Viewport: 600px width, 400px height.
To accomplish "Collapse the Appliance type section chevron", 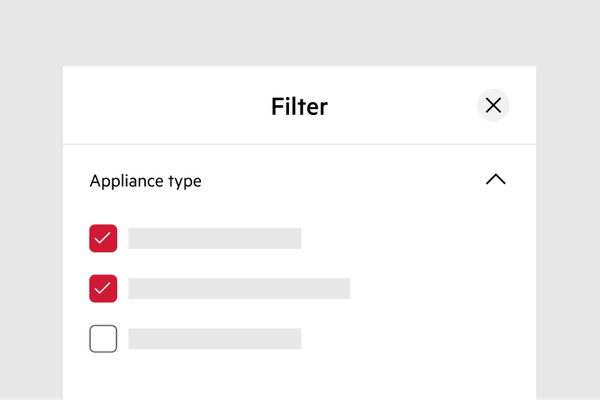I will point(496,179).
